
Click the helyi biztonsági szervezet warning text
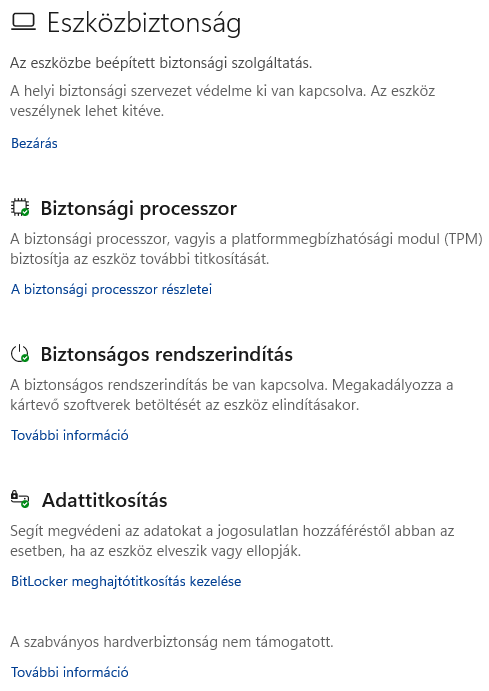pos(222,101)
